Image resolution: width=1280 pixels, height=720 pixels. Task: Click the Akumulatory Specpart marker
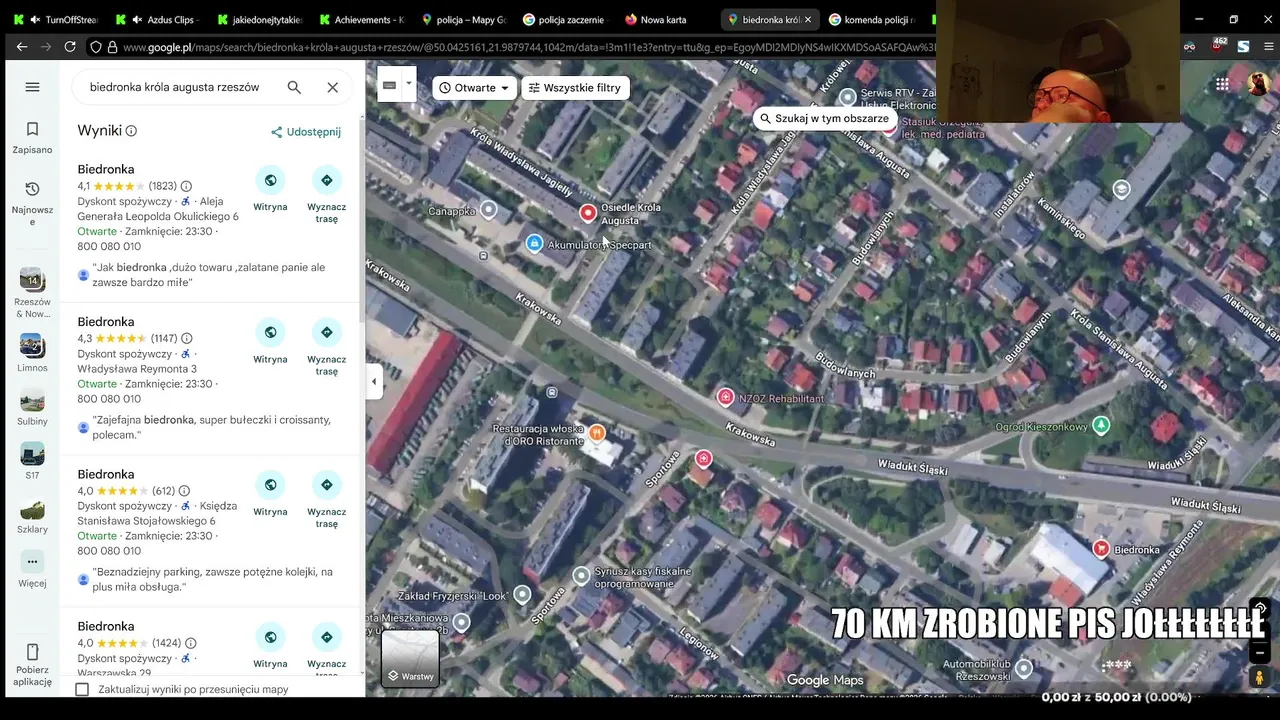534,243
